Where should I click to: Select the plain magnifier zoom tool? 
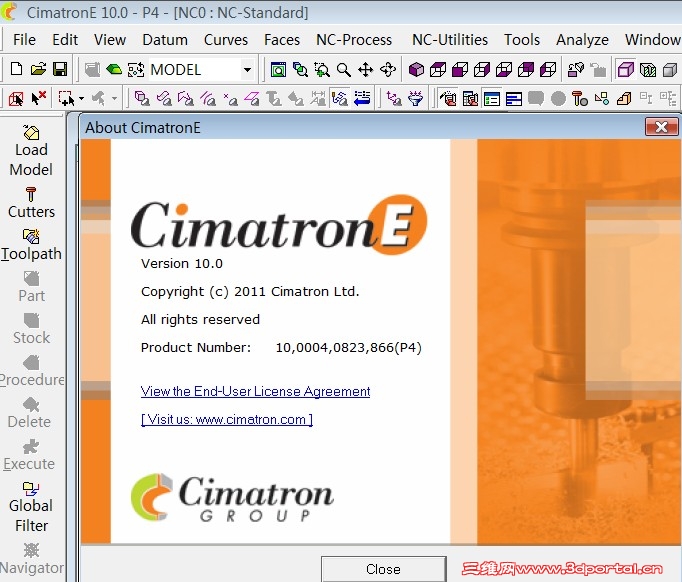344,70
